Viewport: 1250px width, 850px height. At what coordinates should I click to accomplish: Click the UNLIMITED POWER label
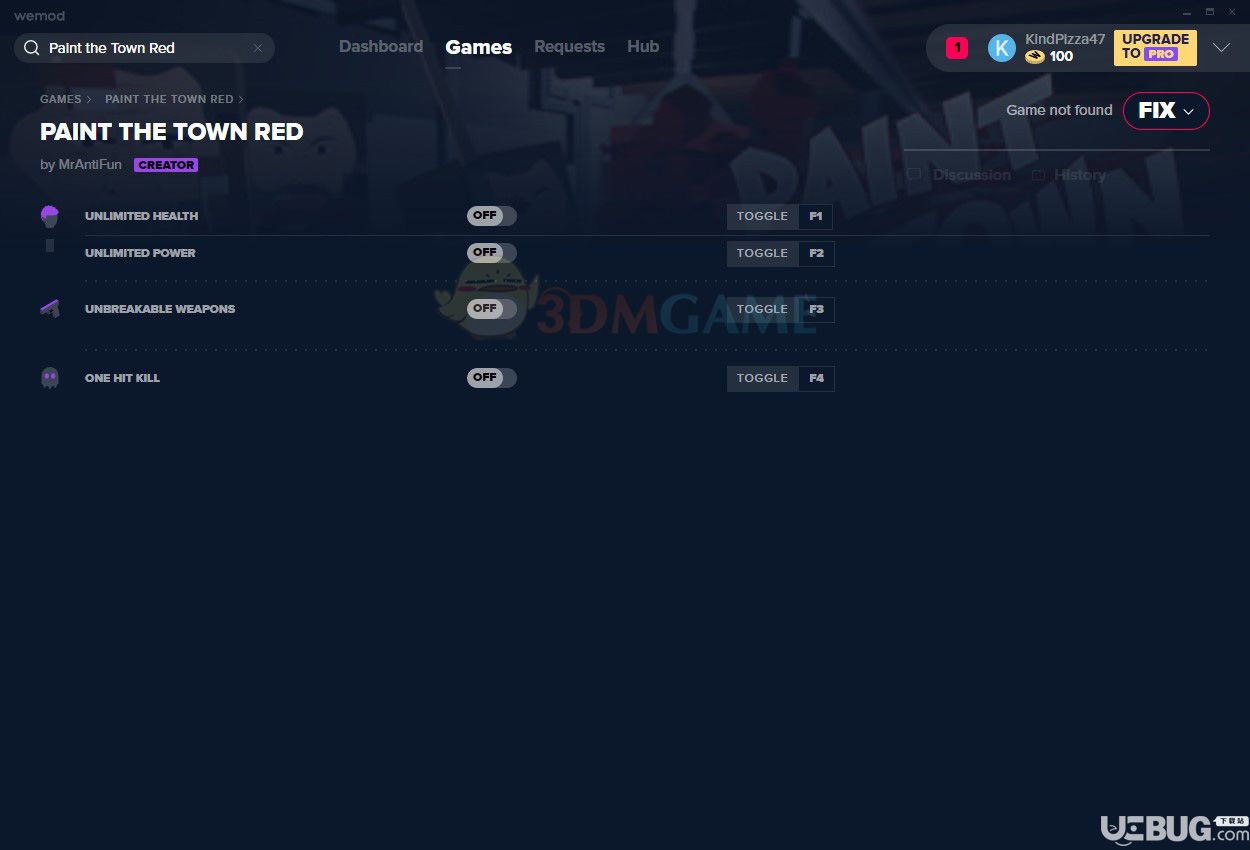pyautogui.click(x=140, y=253)
